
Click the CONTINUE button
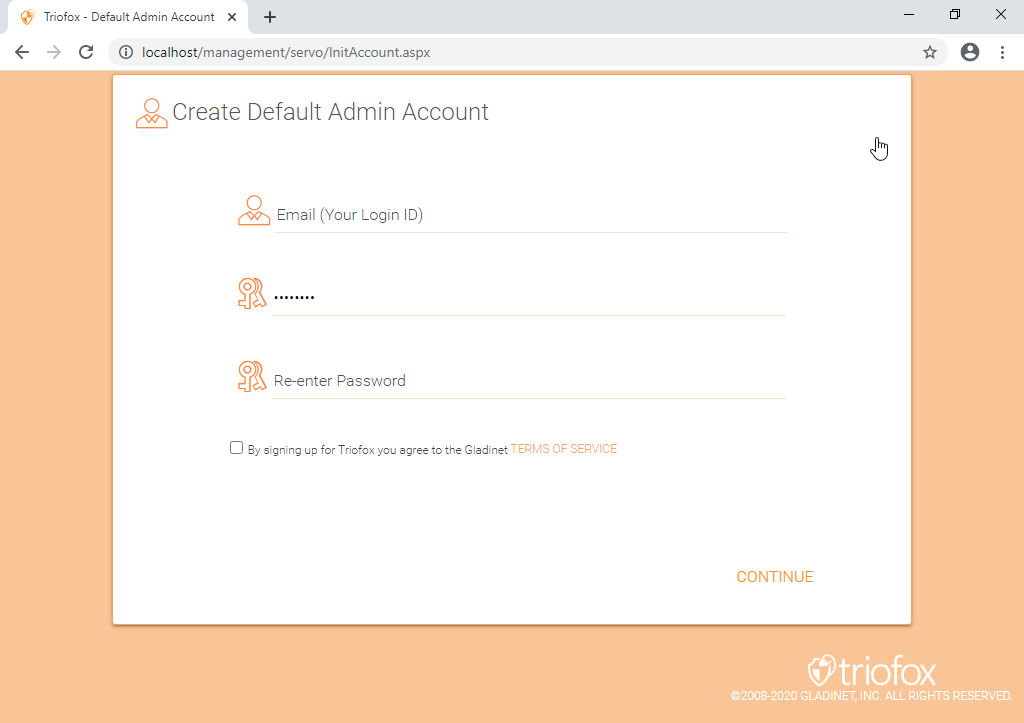coord(775,577)
